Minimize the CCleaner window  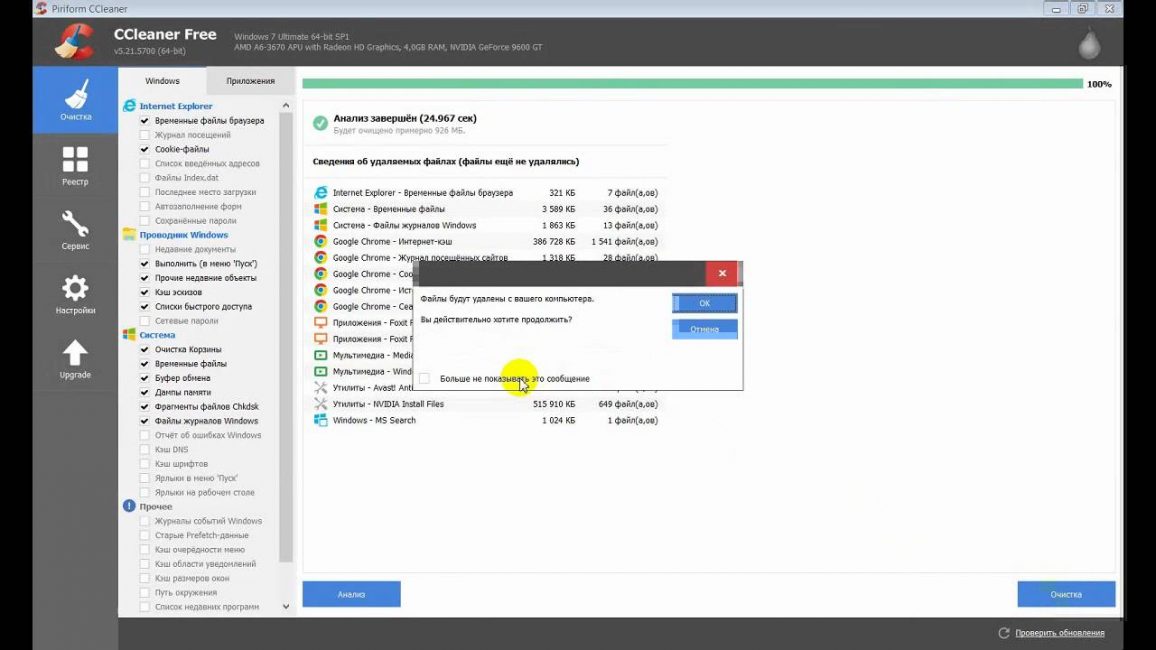pos(1056,9)
